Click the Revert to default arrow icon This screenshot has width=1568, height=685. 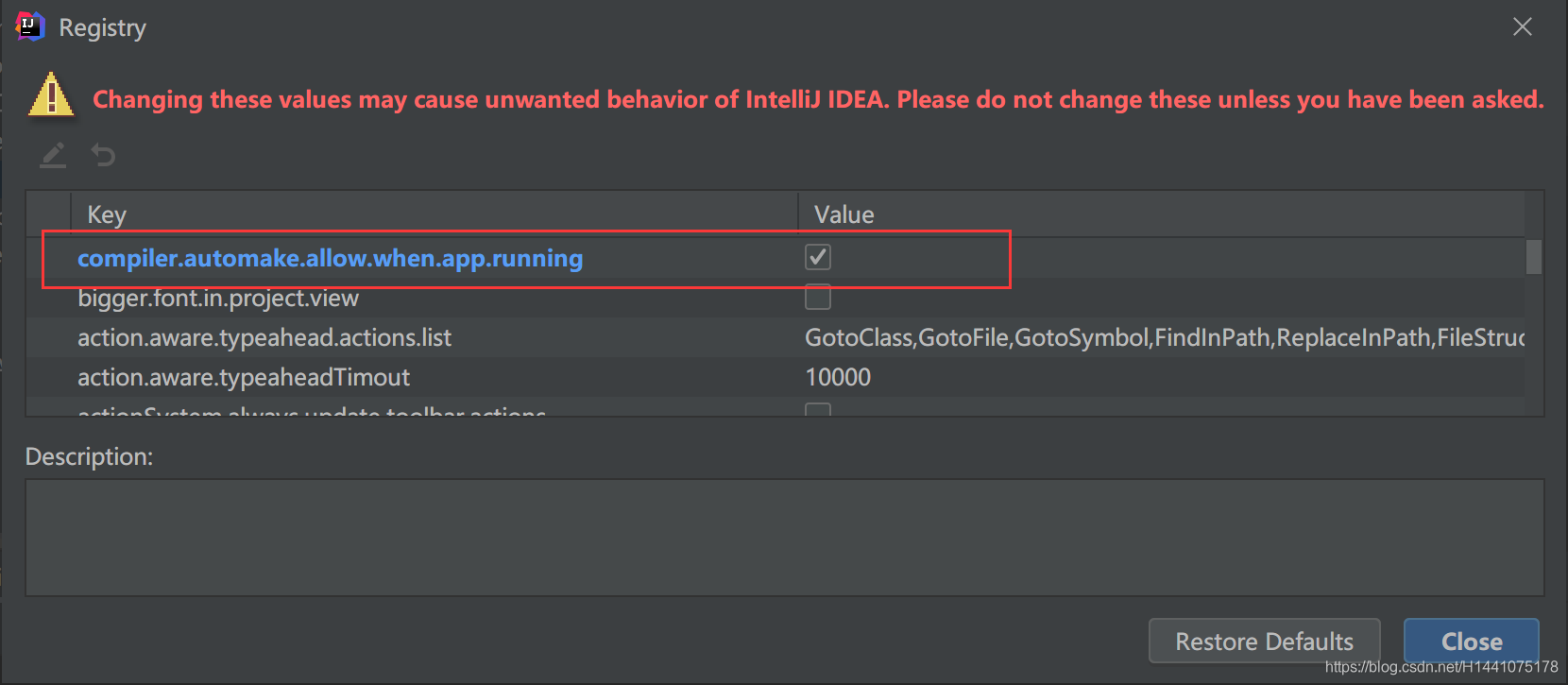tap(103, 155)
